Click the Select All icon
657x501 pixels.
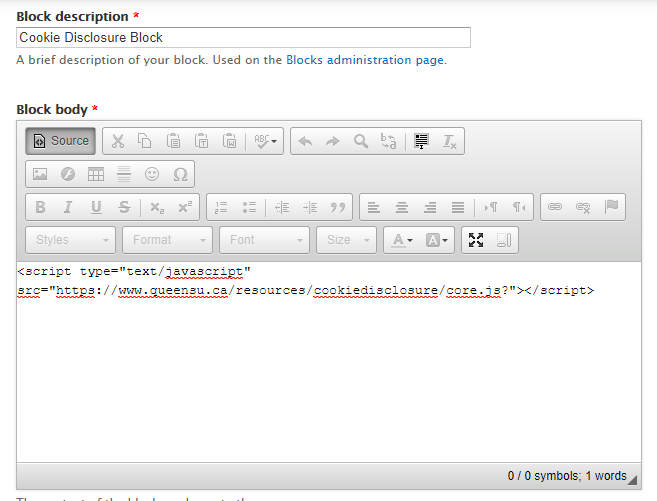[x=422, y=141]
